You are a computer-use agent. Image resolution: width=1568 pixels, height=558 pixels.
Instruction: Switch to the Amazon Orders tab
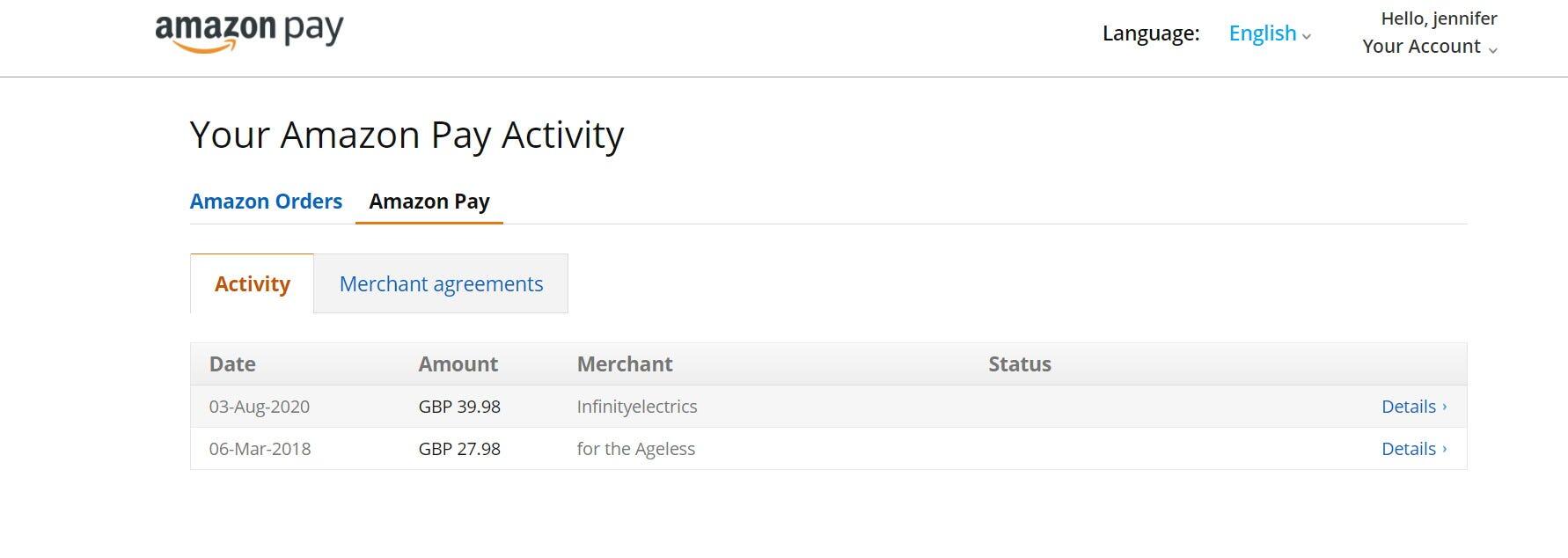point(266,201)
